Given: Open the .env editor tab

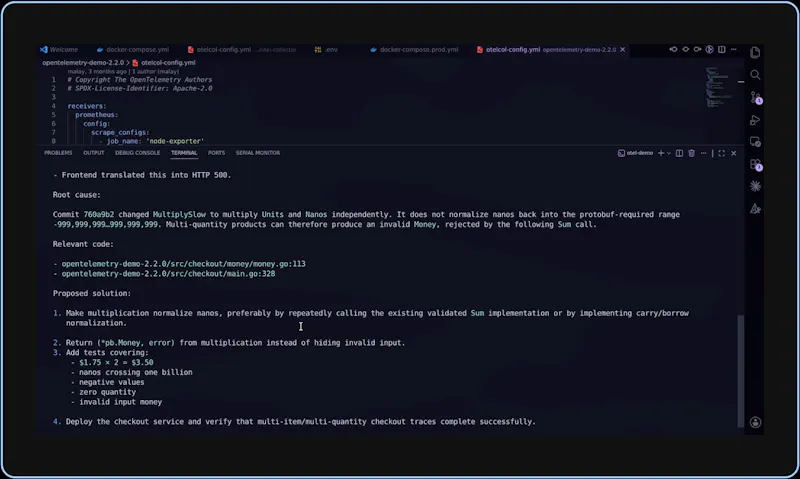Looking at the screenshot, I should pyautogui.click(x=327, y=49).
